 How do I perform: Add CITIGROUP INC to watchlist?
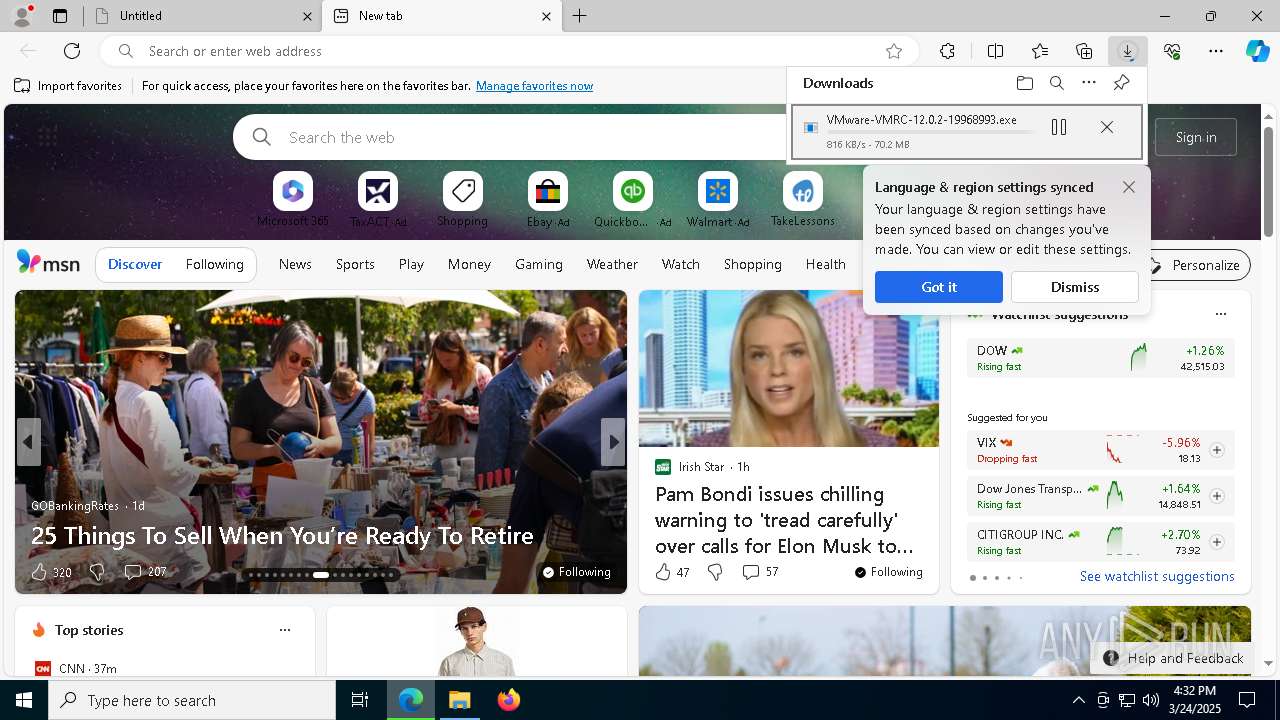pyautogui.click(x=1217, y=542)
